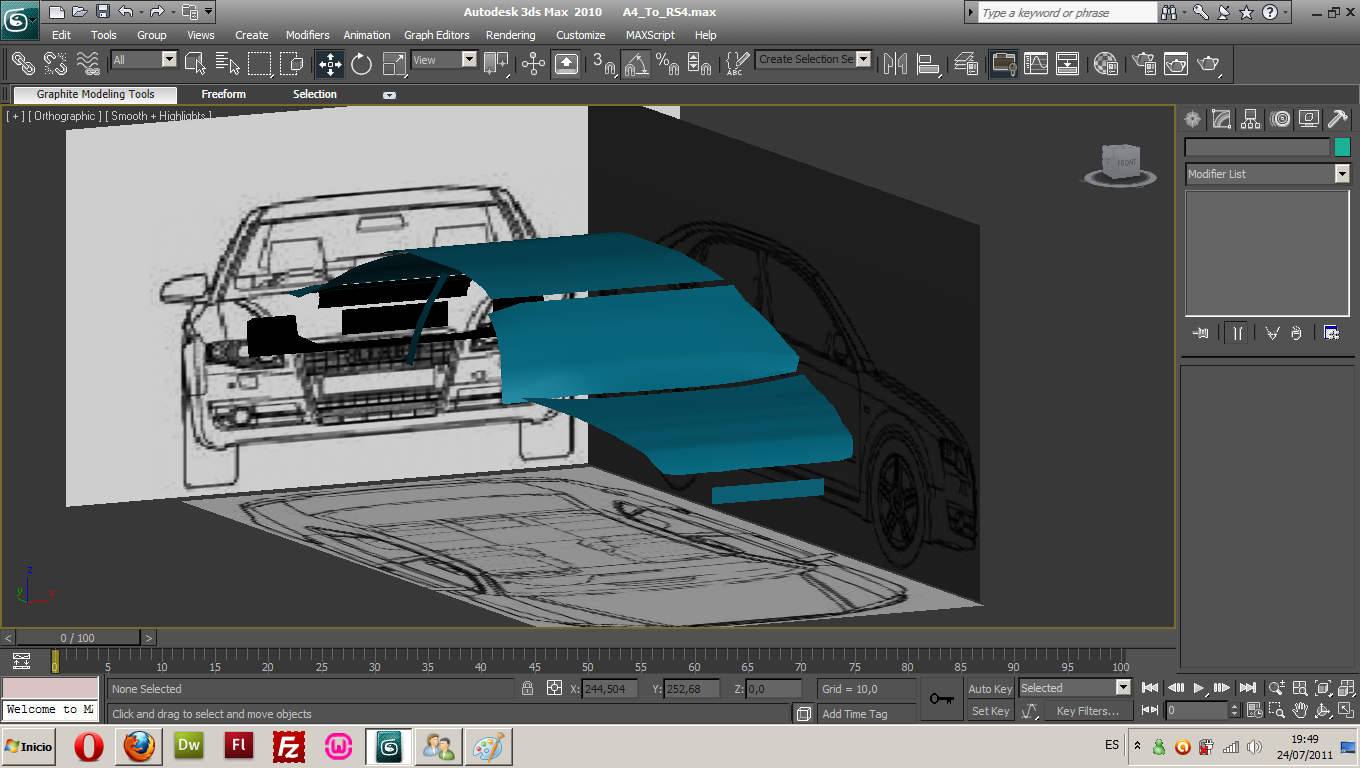
Task: Open the Create Selection Set dropdown
Action: click(863, 60)
